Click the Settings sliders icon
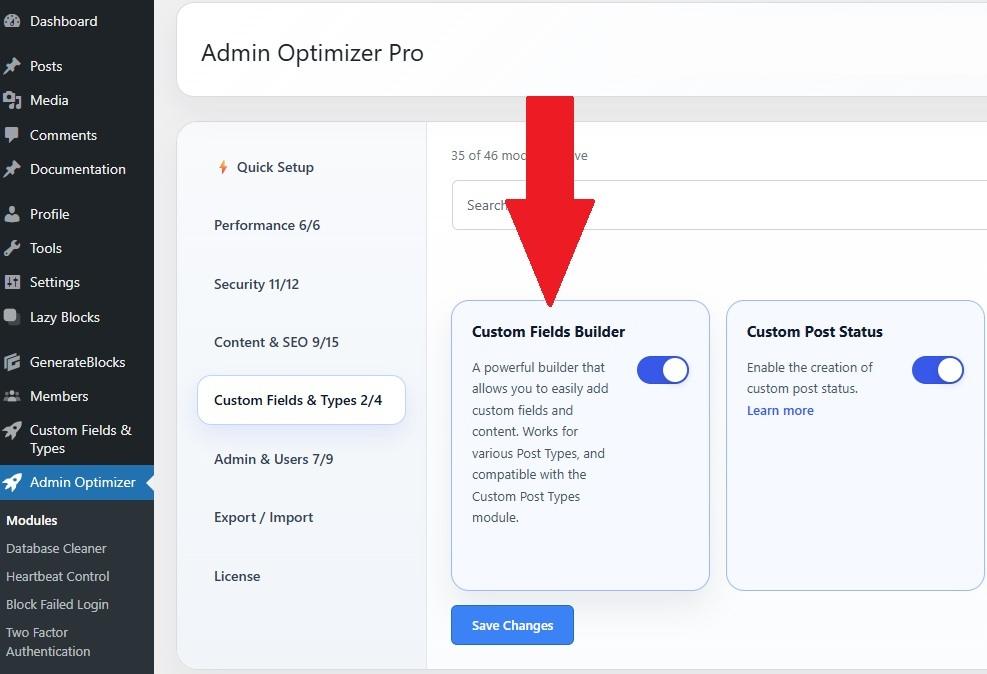The width and height of the screenshot is (987, 674). (x=12, y=282)
